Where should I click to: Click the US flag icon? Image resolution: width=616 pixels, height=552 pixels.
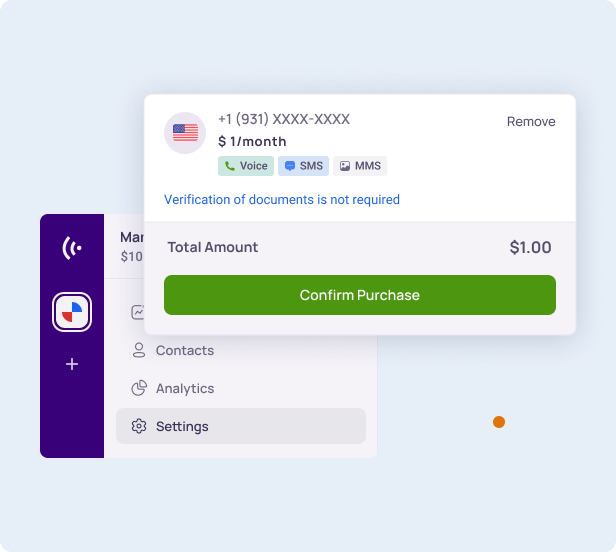185,133
